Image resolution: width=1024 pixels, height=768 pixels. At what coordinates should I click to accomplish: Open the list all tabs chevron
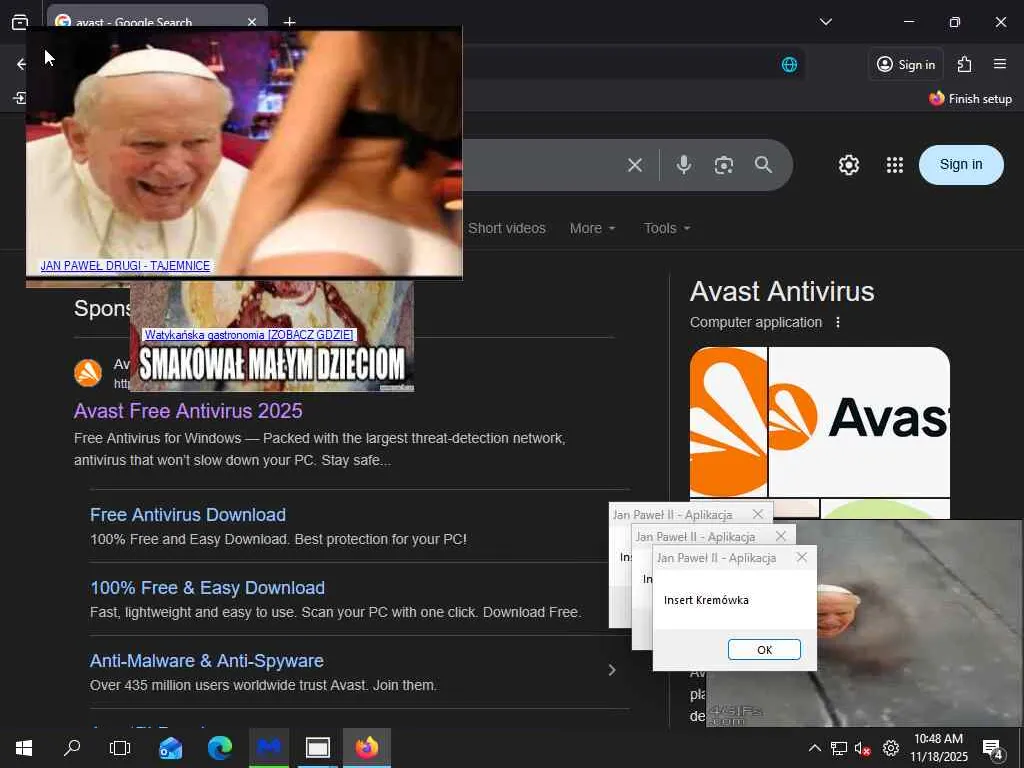[825, 22]
